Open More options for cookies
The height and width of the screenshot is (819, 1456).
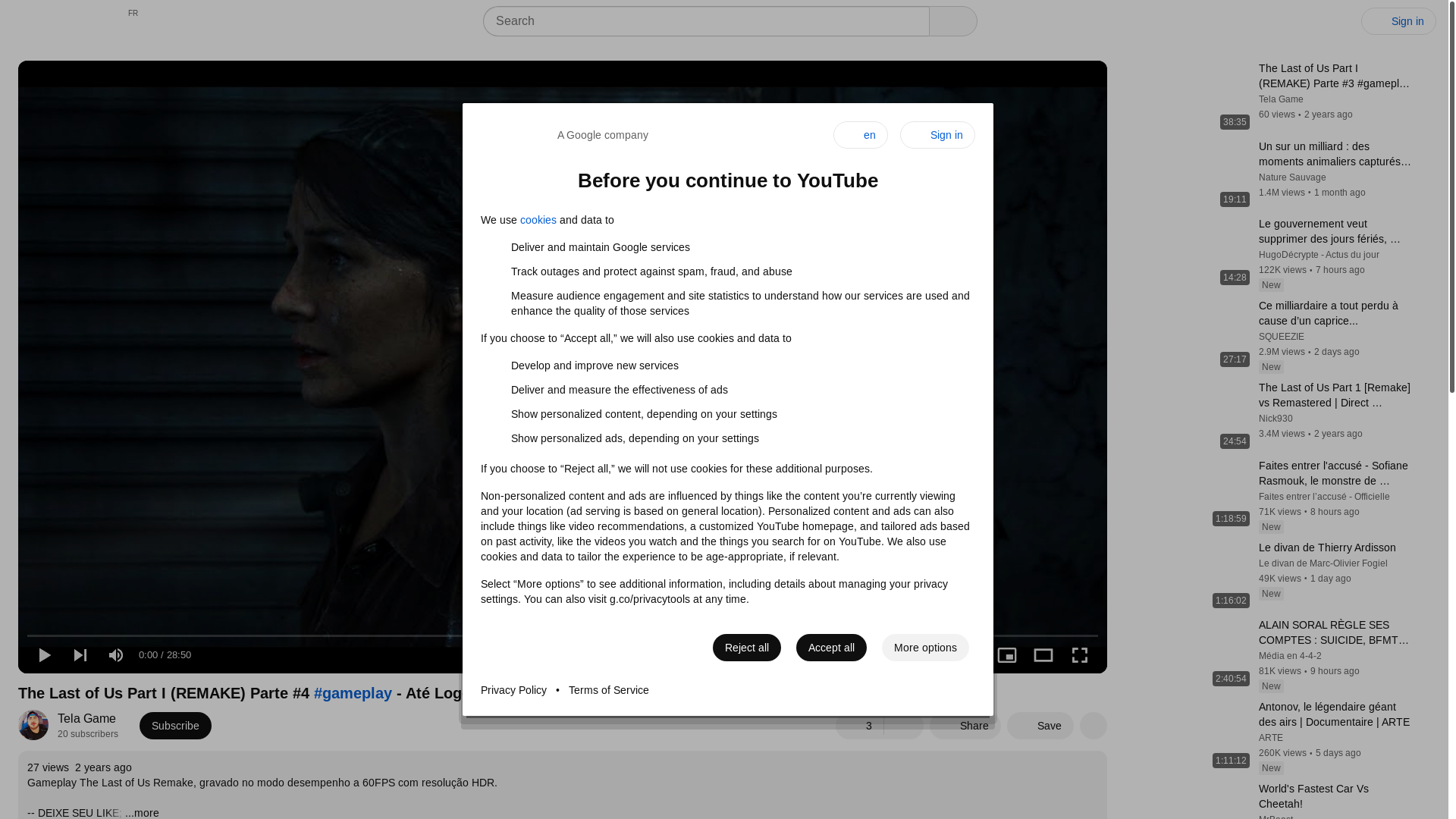coord(925,648)
